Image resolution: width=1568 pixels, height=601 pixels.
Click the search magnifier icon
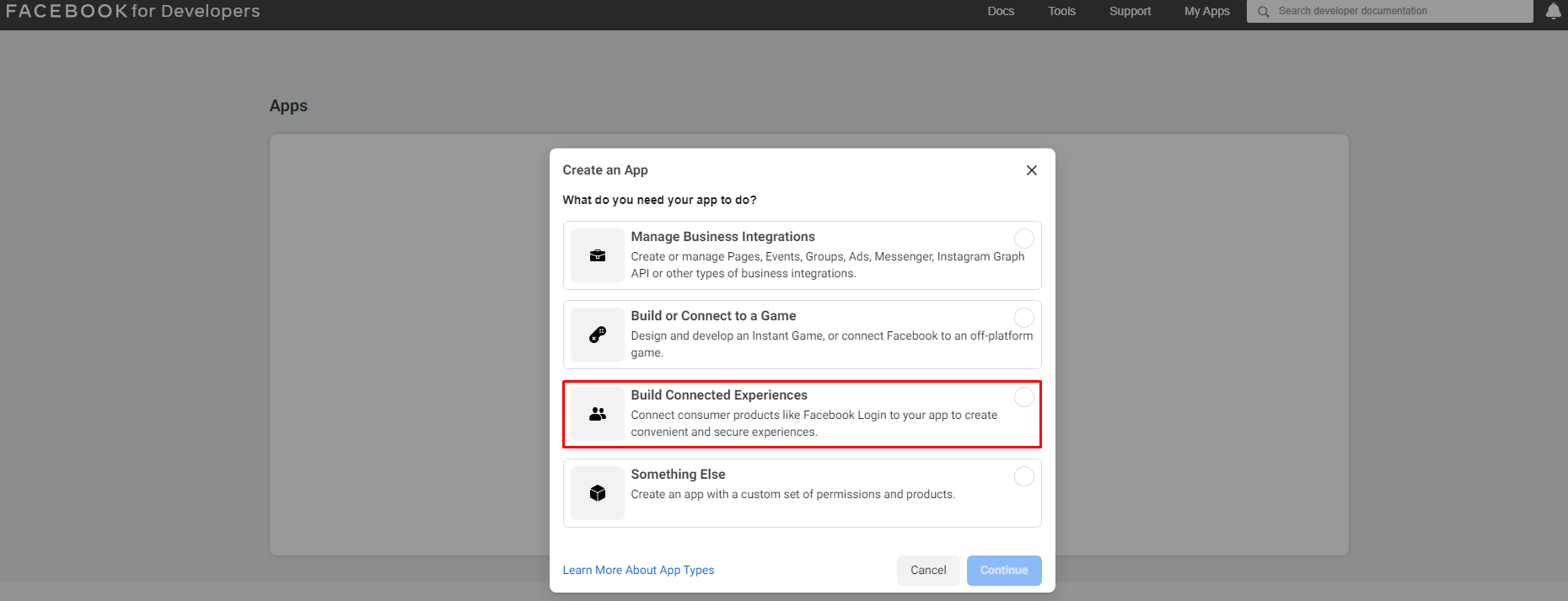[x=1263, y=12]
